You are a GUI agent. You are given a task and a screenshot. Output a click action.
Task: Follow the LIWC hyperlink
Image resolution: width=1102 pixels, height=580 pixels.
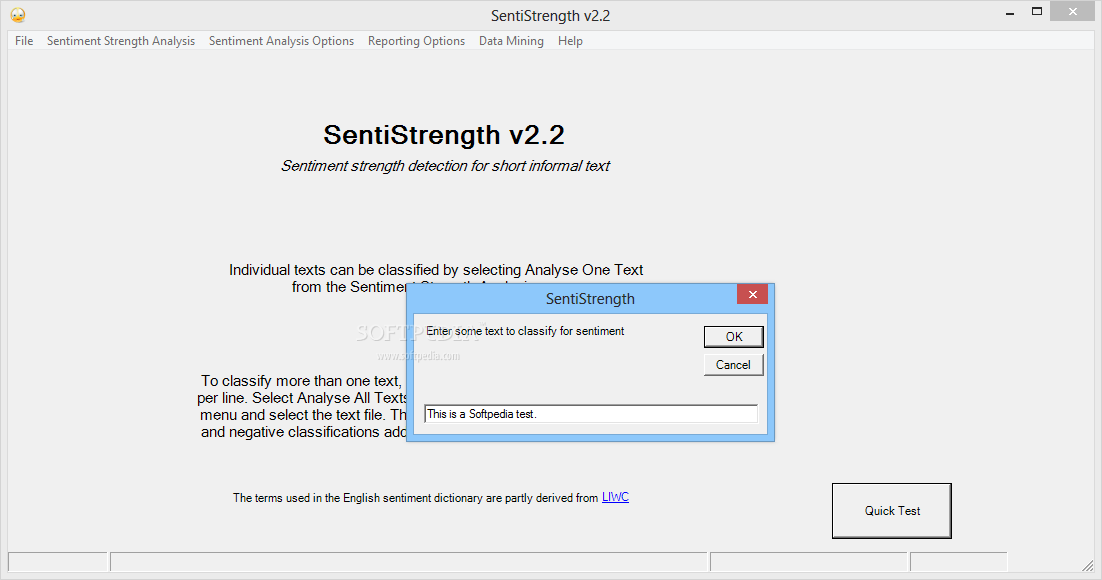pos(615,497)
